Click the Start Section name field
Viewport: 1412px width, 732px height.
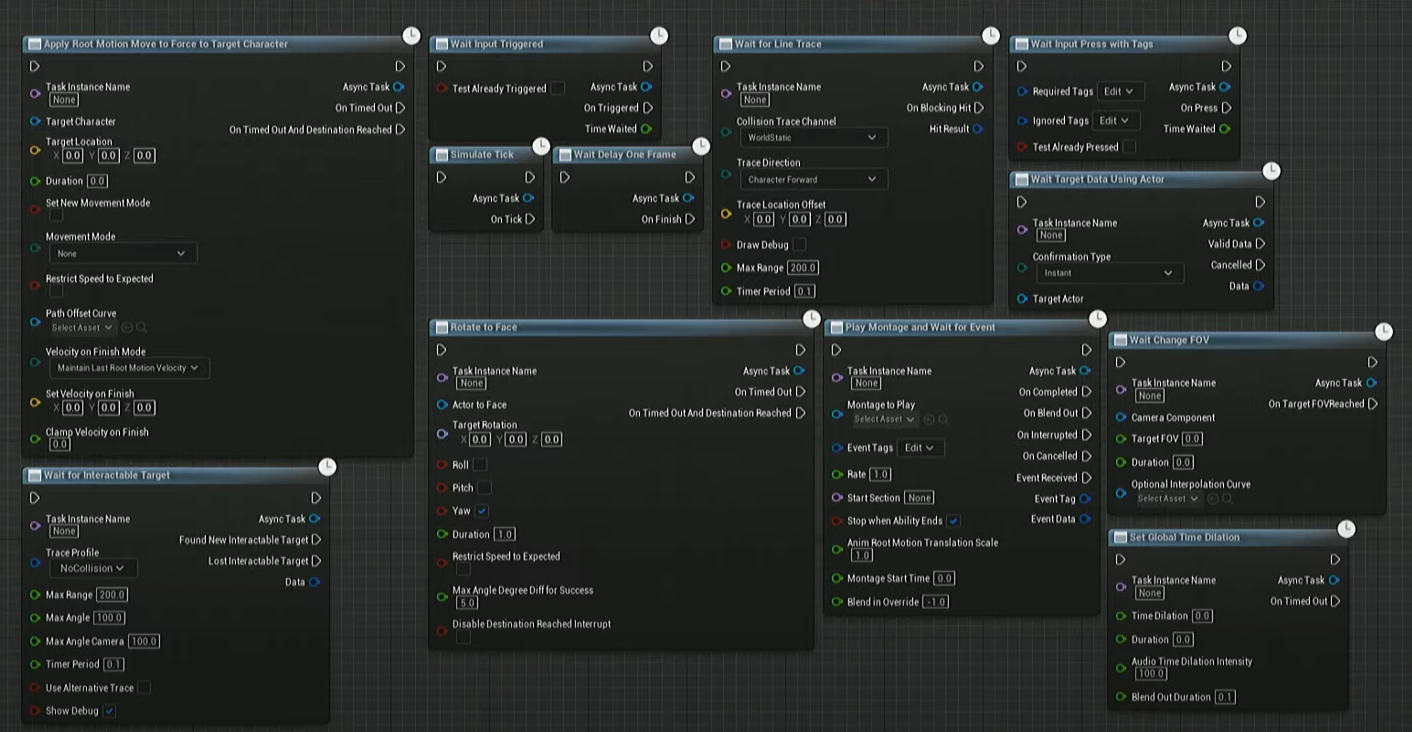(919, 498)
